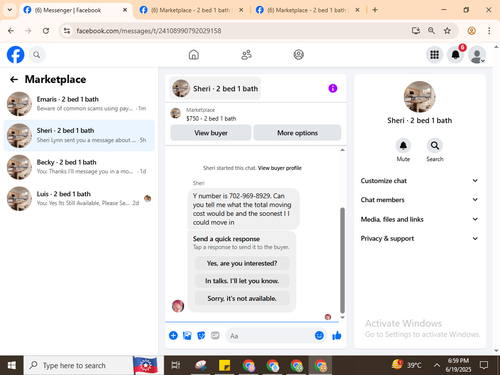Open the Facebook logo home
Image resolution: width=500 pixels, height=375 pixels.
[x=15, y=55]
